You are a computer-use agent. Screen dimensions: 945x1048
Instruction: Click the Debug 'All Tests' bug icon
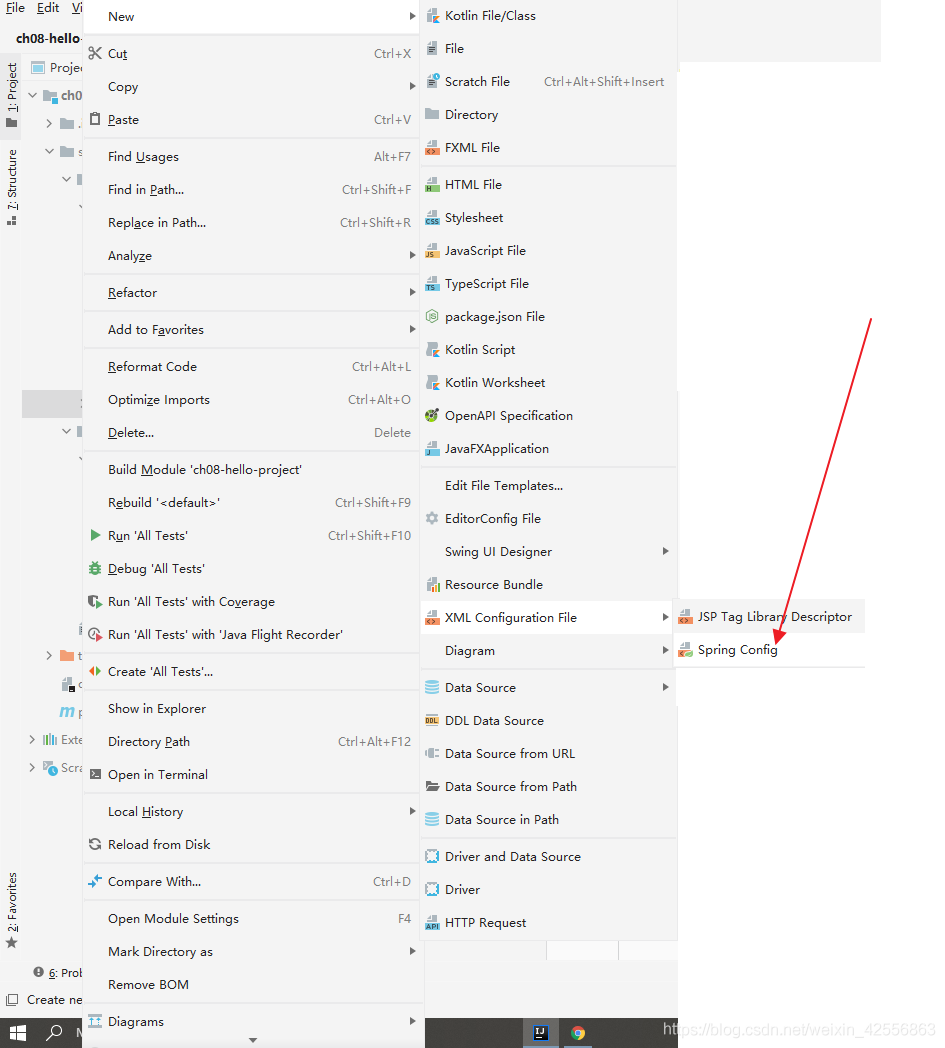95,568
